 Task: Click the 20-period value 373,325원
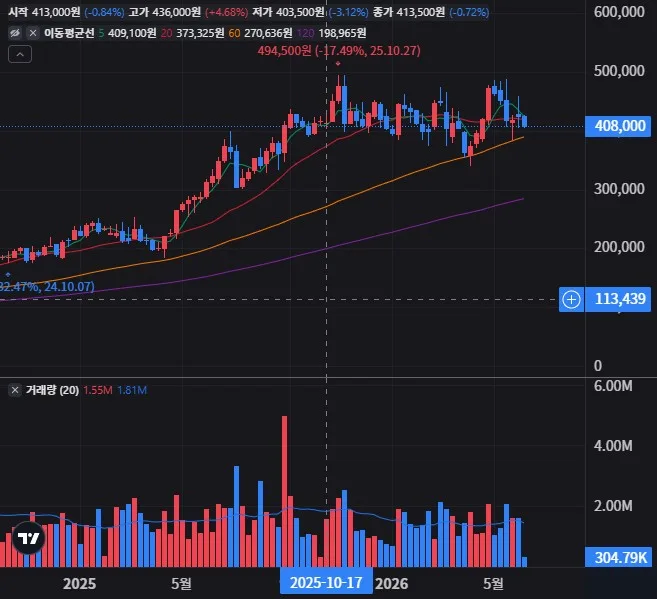(x=200, y=33)
